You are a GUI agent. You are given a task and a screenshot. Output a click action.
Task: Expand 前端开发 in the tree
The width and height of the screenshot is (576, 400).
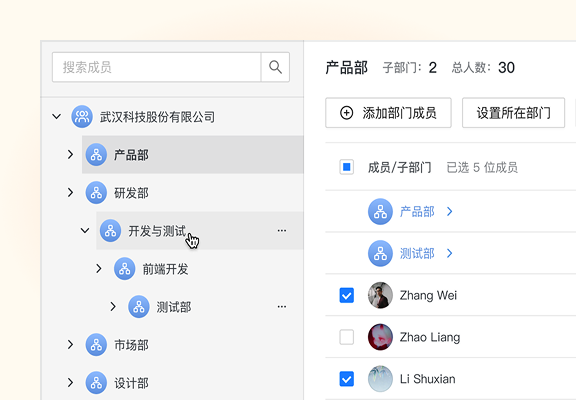click(99, 269)
